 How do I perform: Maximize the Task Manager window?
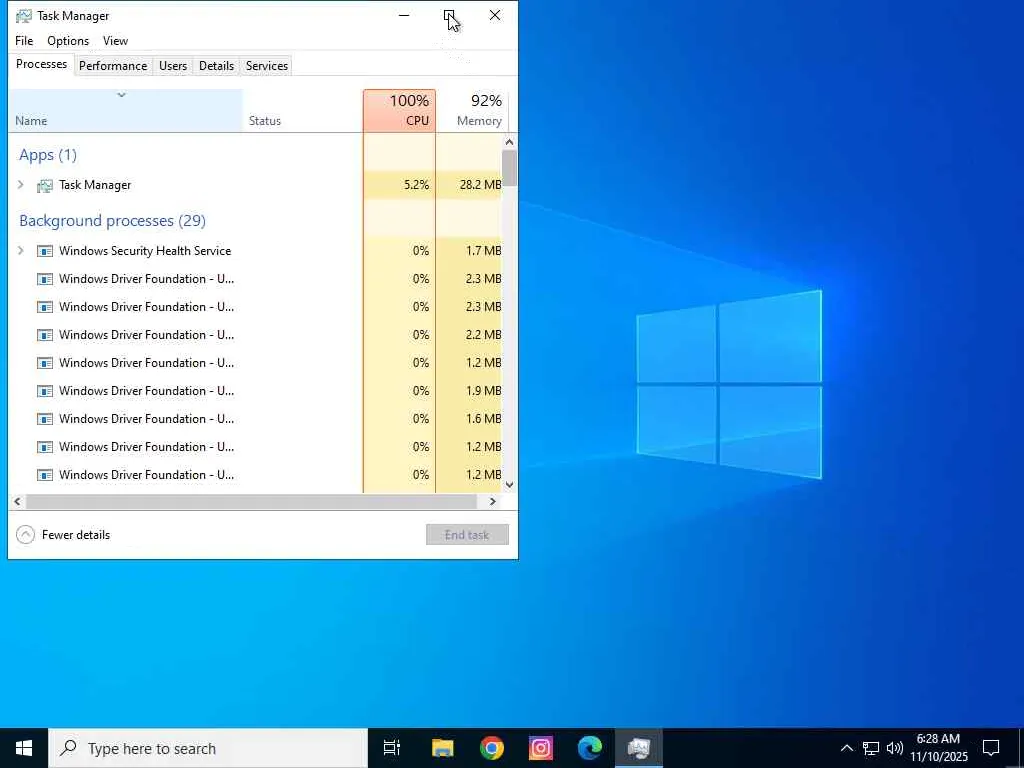(x=449, y=15)
